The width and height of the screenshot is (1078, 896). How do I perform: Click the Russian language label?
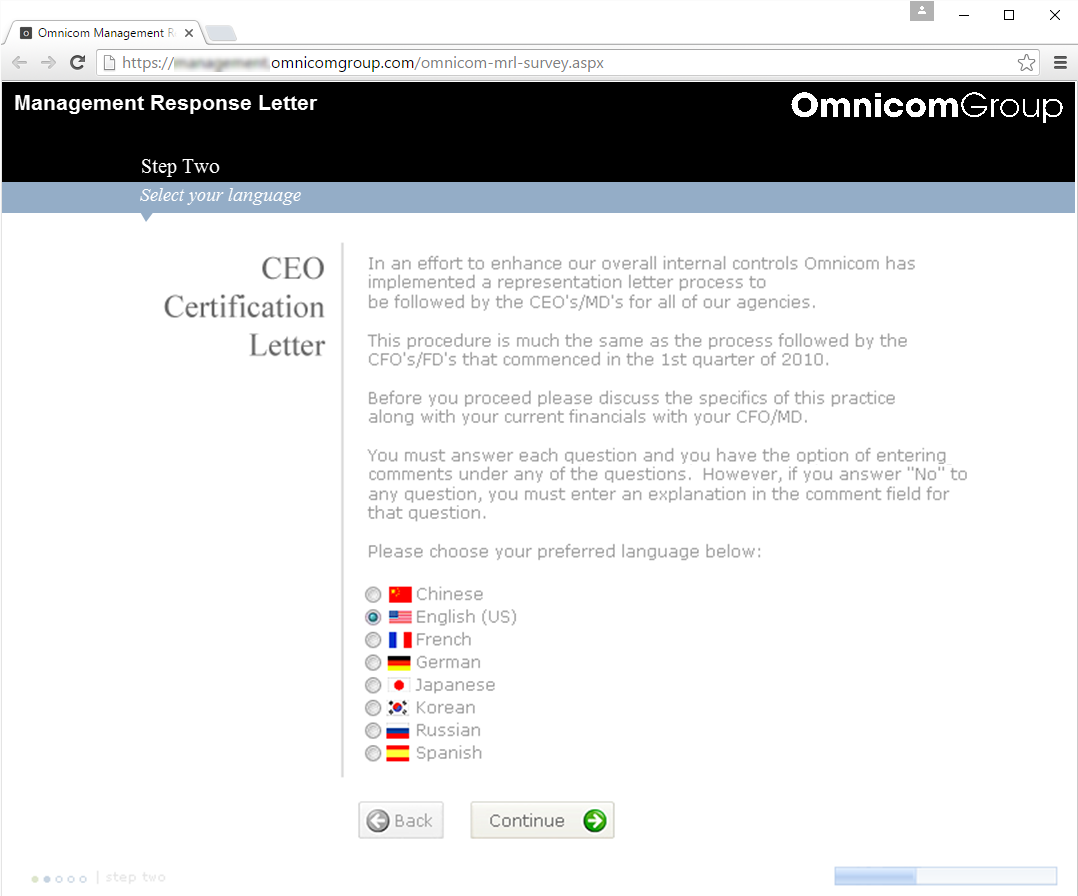pos(448,730)
